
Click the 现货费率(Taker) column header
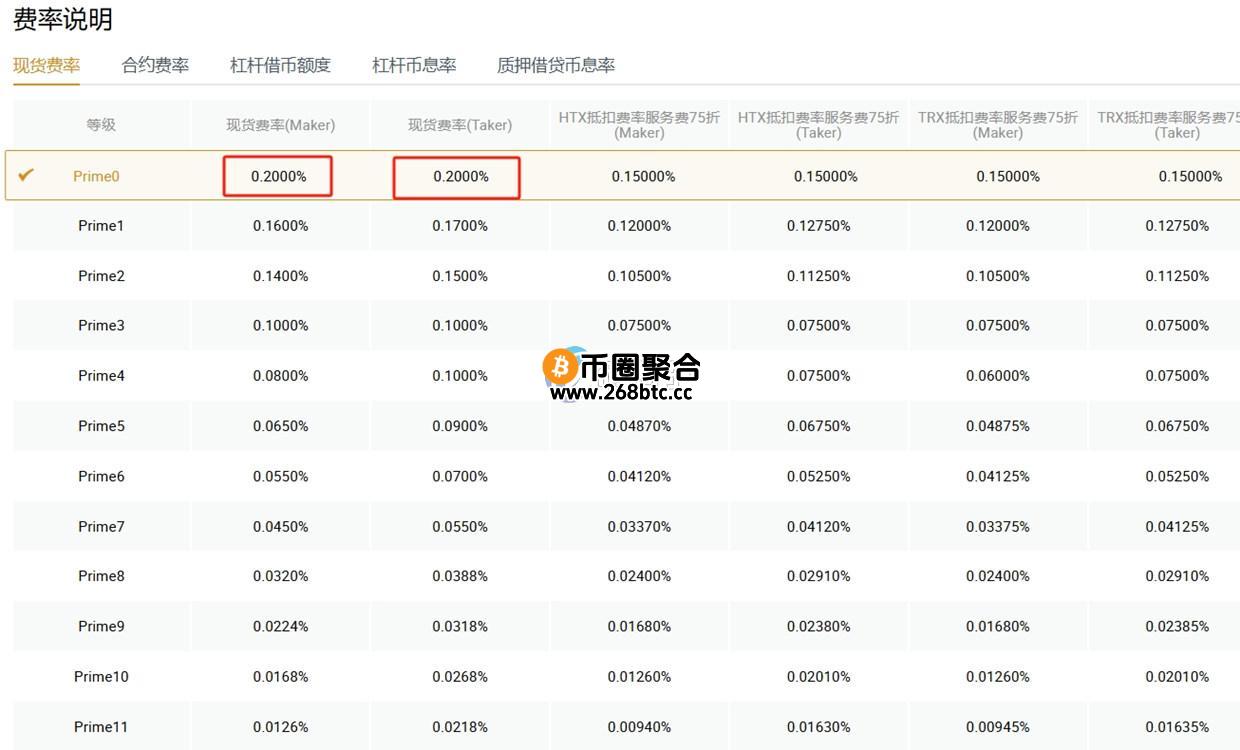(460, 125)
